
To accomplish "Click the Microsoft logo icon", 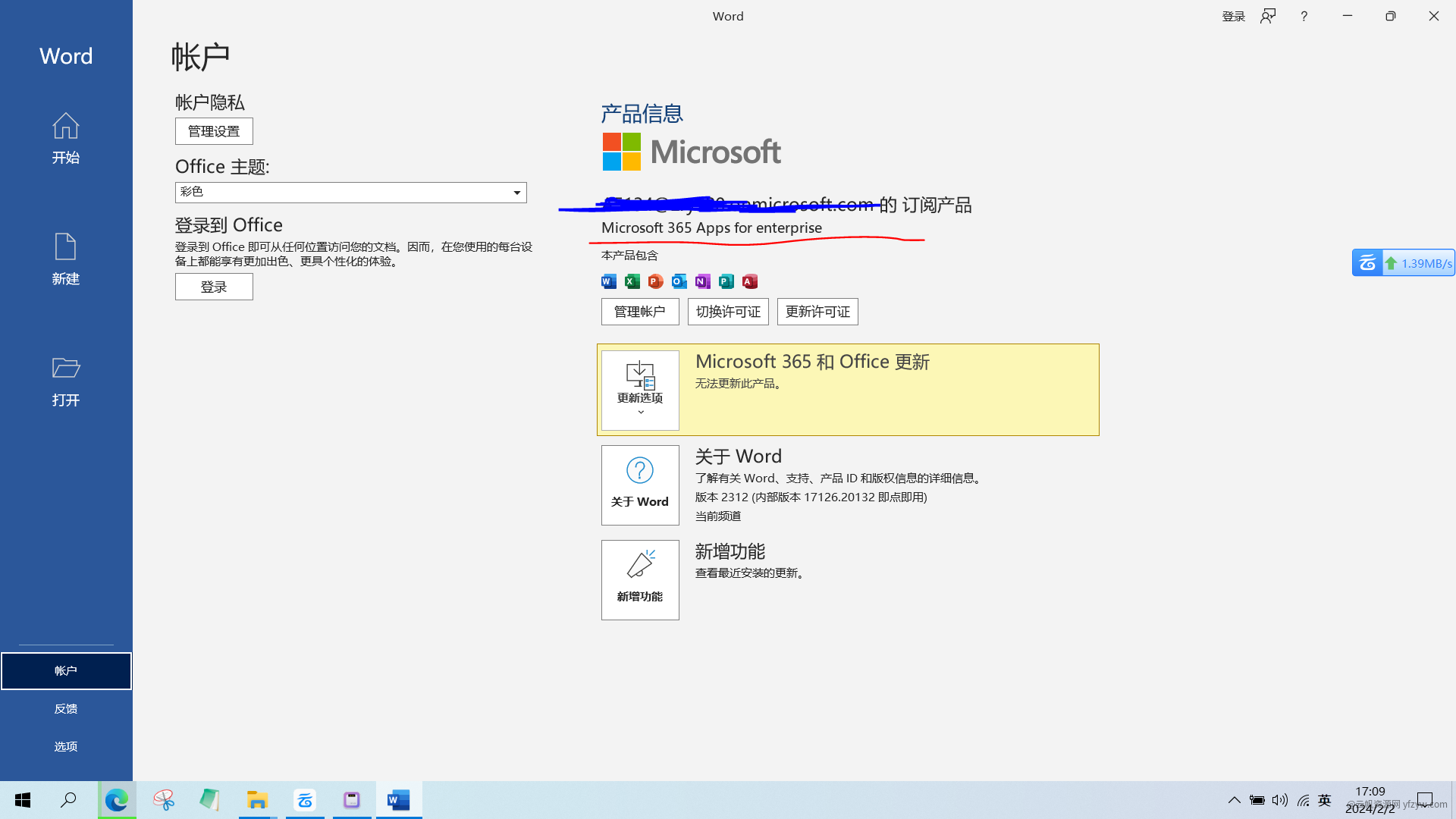I will click(x=619, y=152).
